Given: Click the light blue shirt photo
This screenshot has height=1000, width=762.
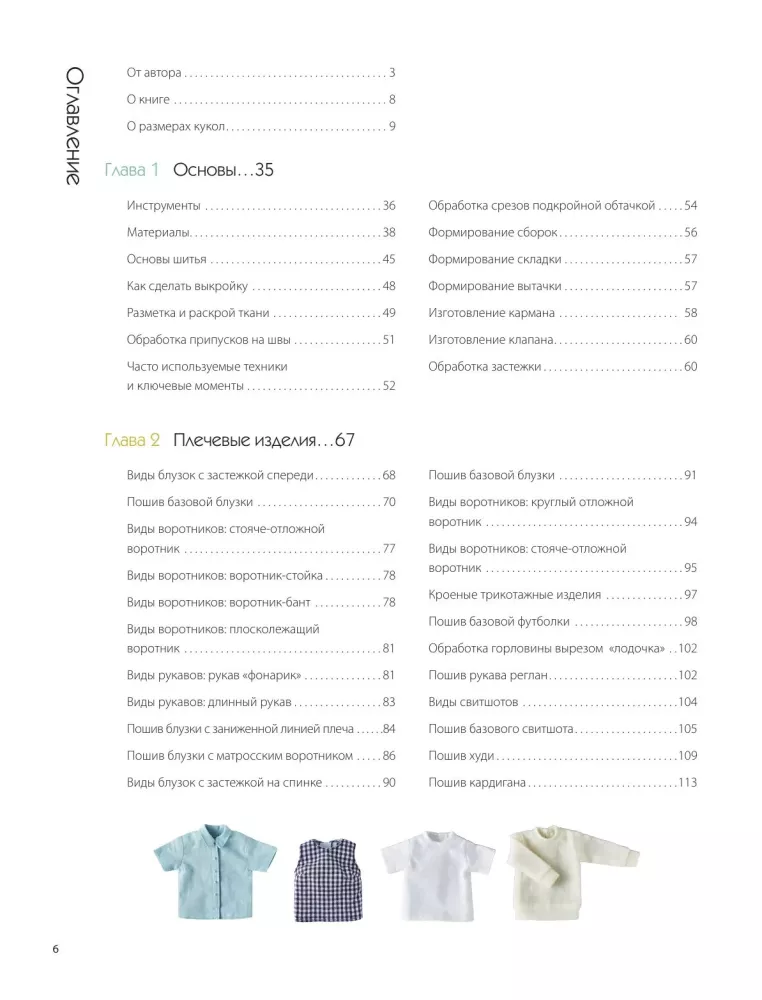Looking at the screenshot, I should pyautogui.click(x=215, y=871).
